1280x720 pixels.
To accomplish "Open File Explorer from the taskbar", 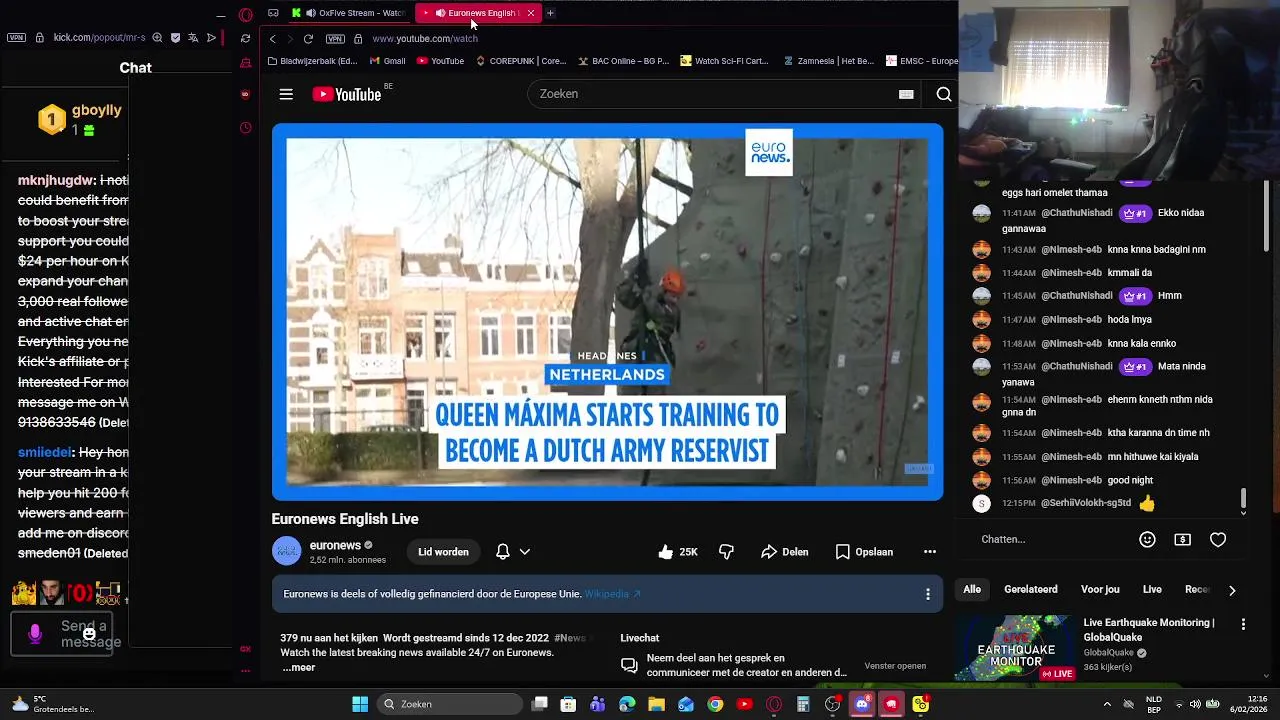I will tap(657, 704).
